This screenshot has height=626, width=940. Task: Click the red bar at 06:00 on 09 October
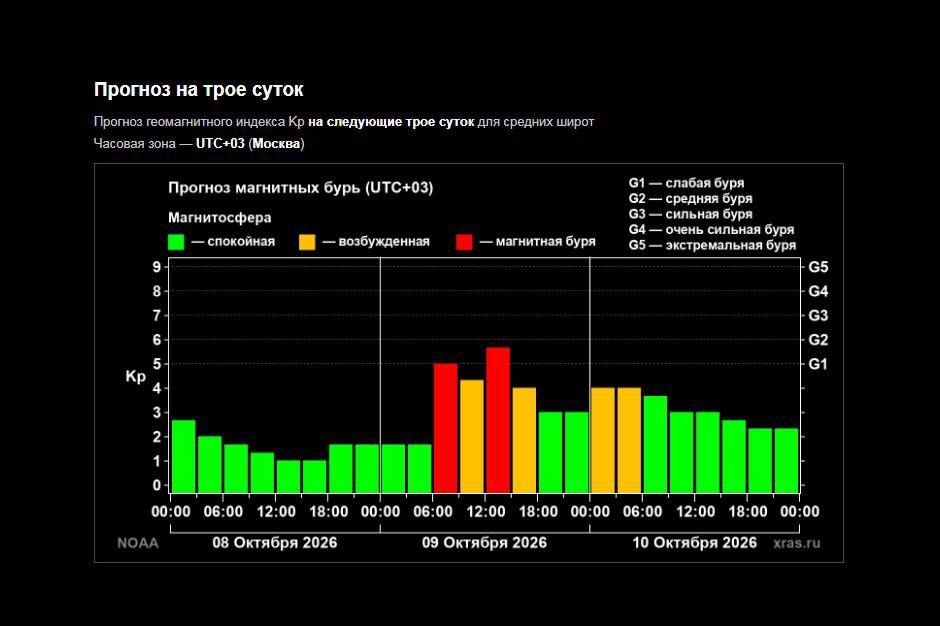pos(445,428)
